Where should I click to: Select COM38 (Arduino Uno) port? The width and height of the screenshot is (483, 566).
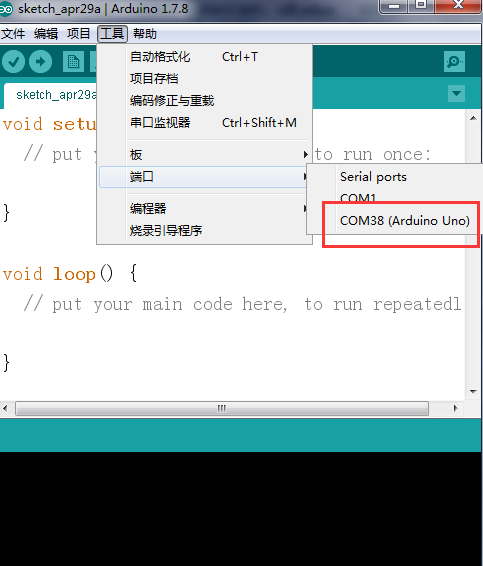405,221
